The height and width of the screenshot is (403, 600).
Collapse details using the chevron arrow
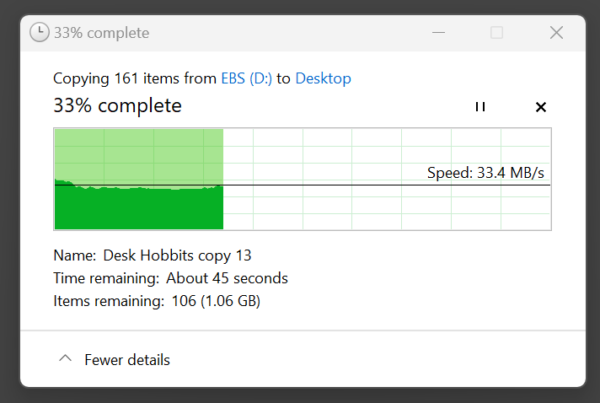pos(64,359)
